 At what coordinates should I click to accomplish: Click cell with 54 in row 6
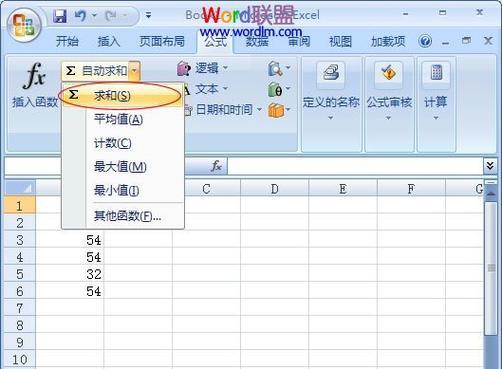(70, 291)
